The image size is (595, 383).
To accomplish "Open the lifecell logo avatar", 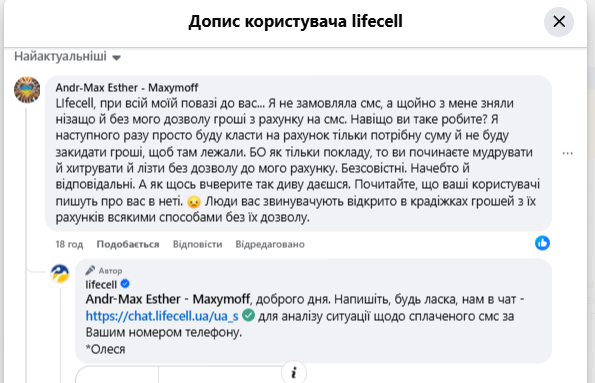I will tap(60, 273).
